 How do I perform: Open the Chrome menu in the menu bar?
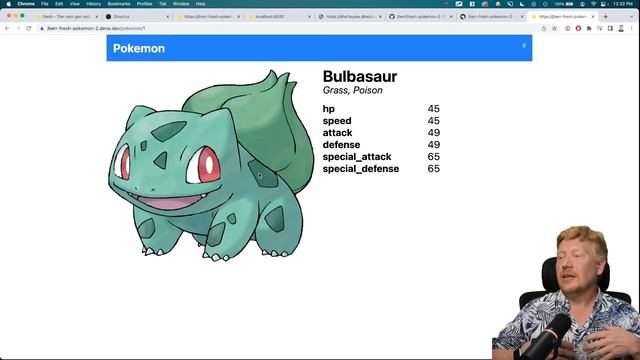coord(26,4)
